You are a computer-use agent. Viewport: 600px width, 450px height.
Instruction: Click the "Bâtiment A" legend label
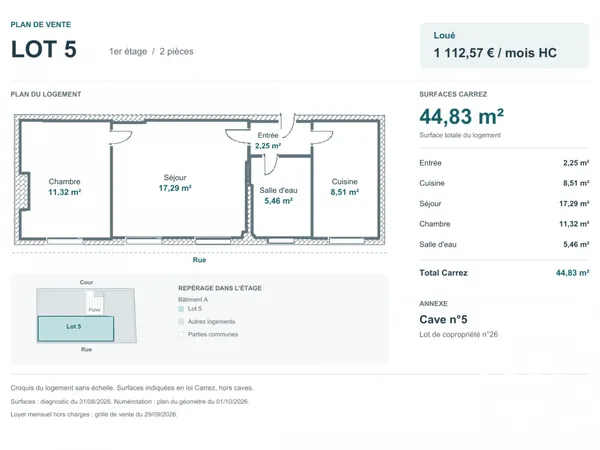pos(193,300)
